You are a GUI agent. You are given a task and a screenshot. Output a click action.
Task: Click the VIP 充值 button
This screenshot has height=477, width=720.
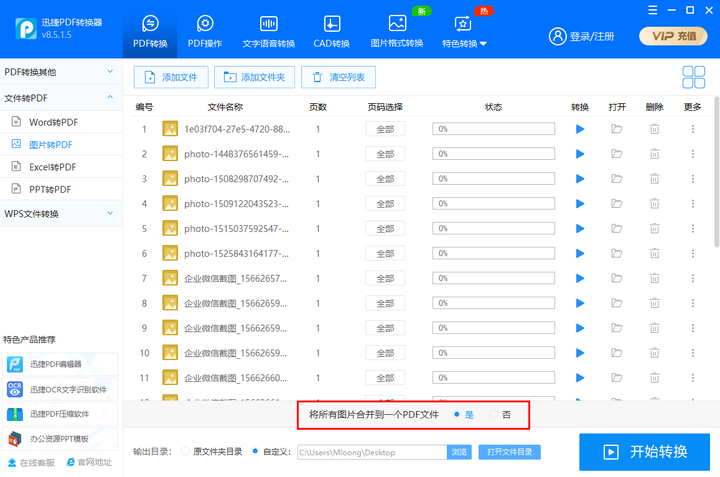pos(673,36)
